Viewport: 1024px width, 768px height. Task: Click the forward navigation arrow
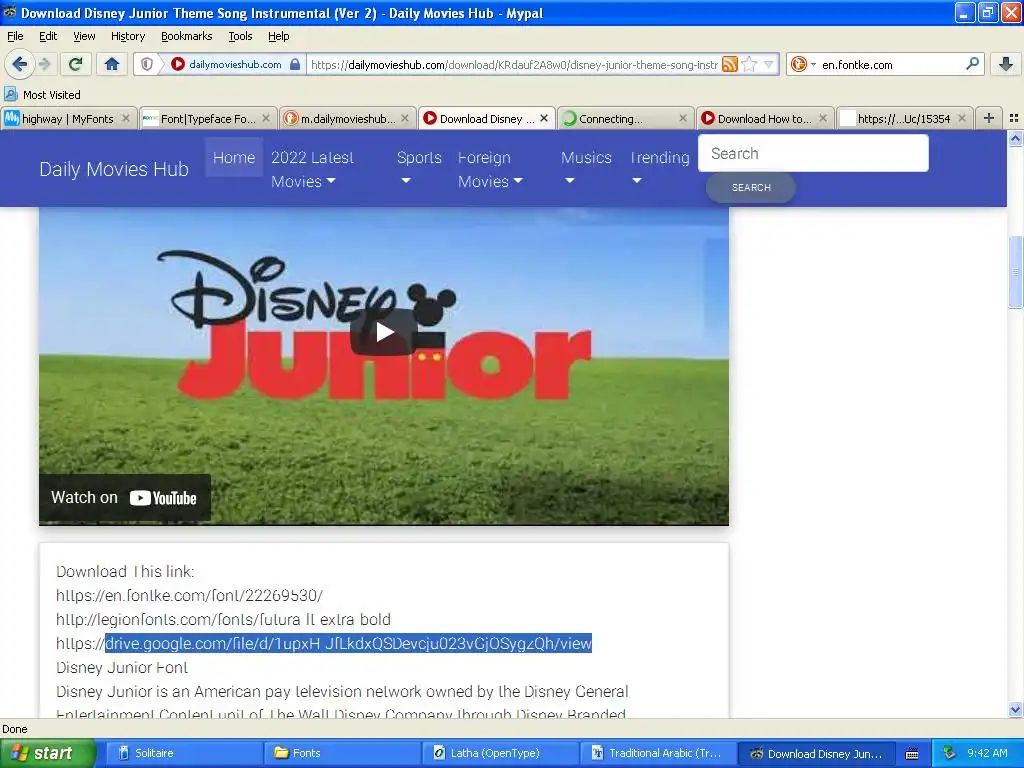[44, 64]
